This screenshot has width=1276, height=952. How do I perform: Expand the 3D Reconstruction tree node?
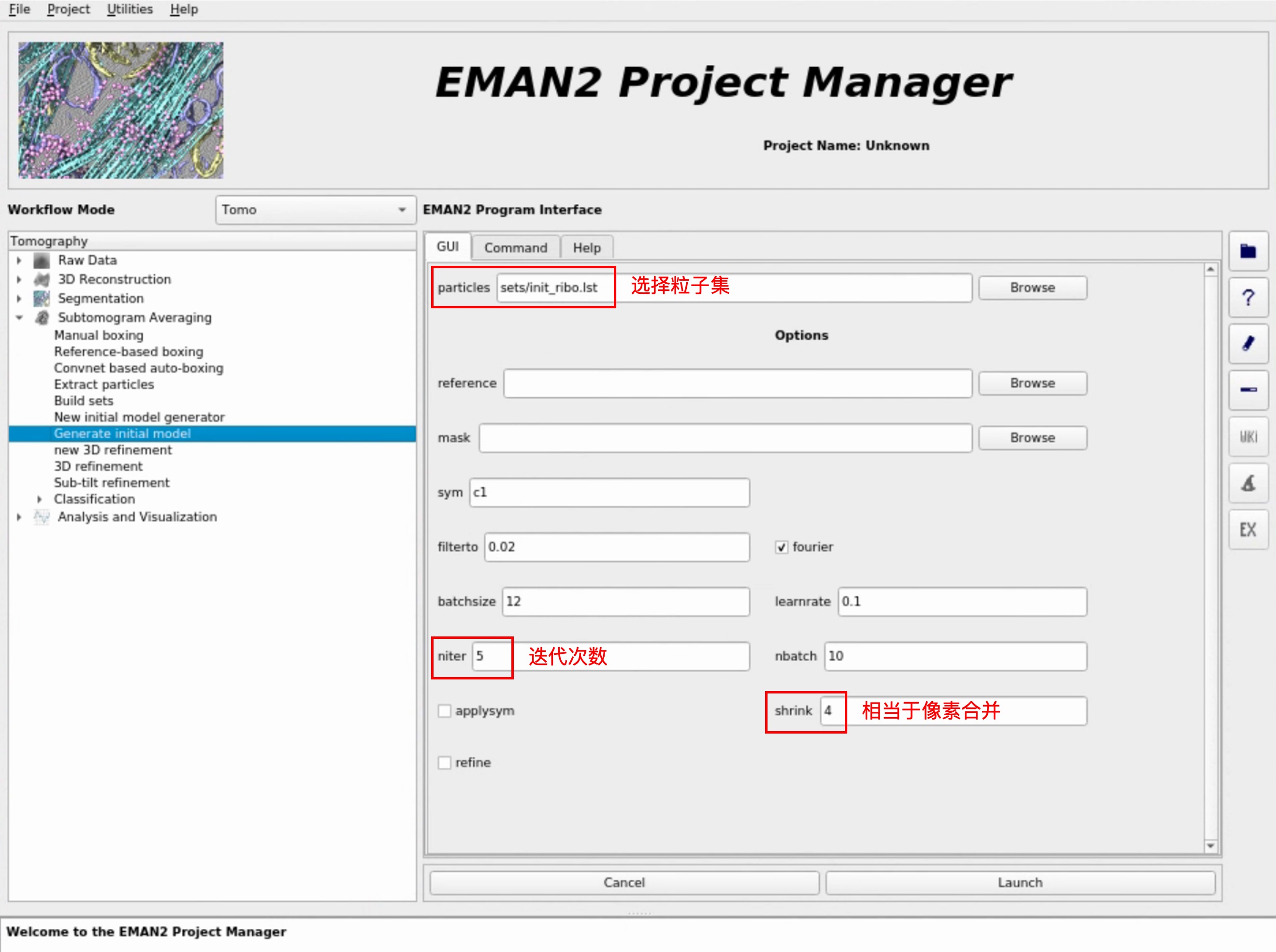[19, 279]
